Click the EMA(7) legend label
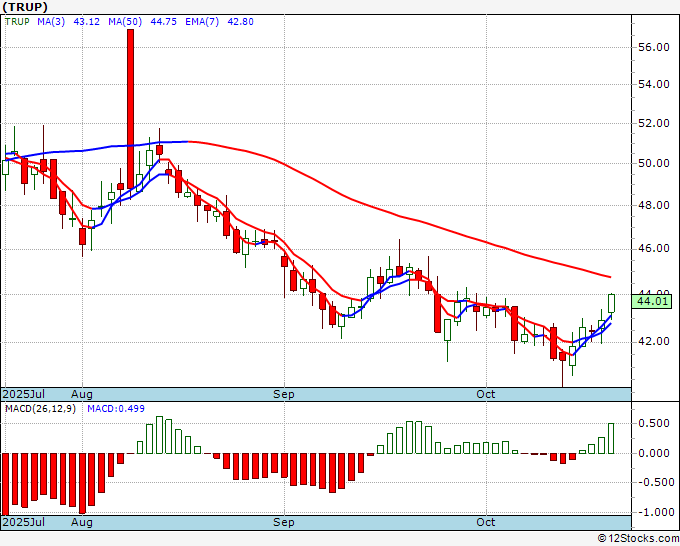 coord(202,22)
